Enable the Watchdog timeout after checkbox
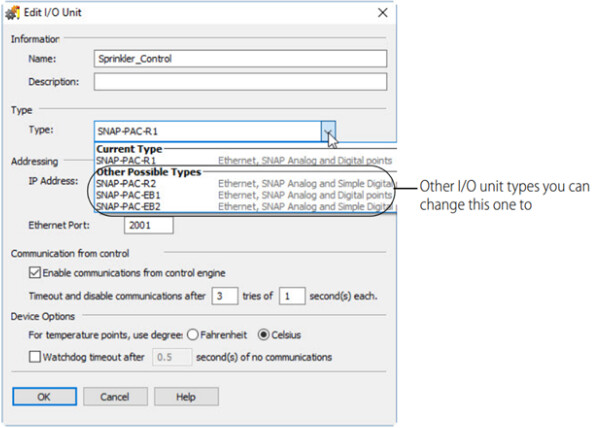 pyautogui.click(x=35, y=357)
